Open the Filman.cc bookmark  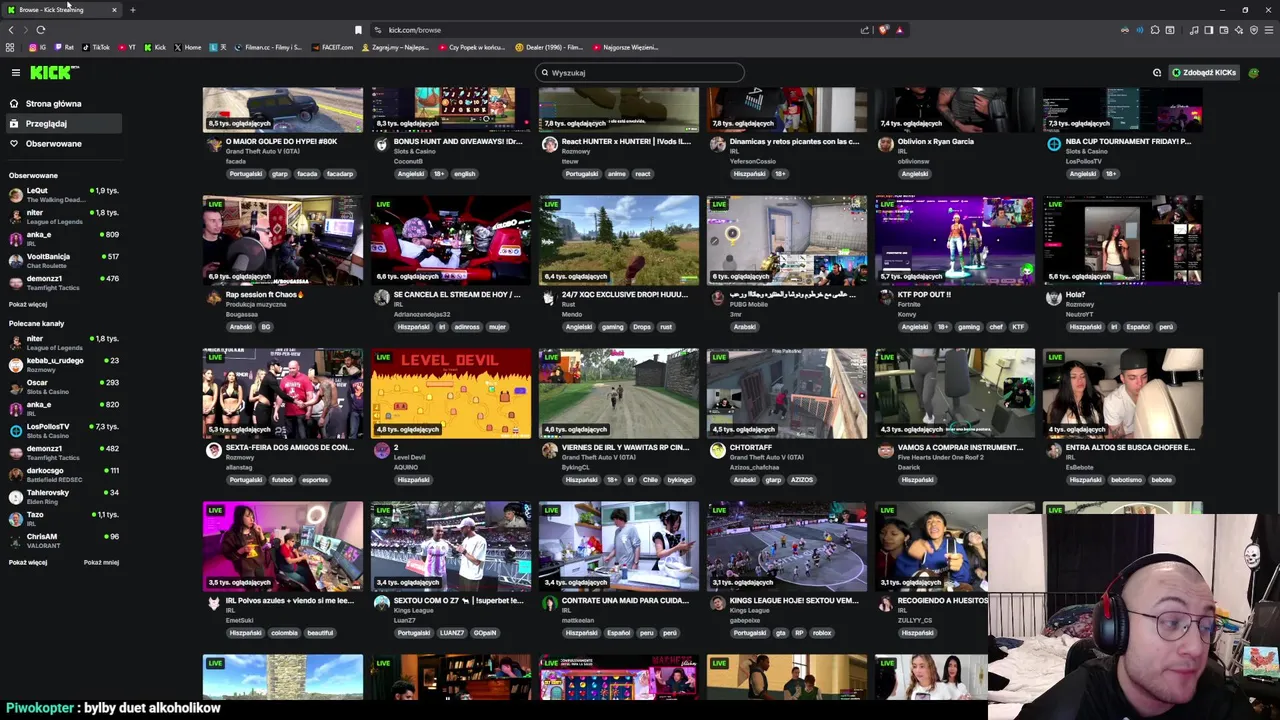267,47
